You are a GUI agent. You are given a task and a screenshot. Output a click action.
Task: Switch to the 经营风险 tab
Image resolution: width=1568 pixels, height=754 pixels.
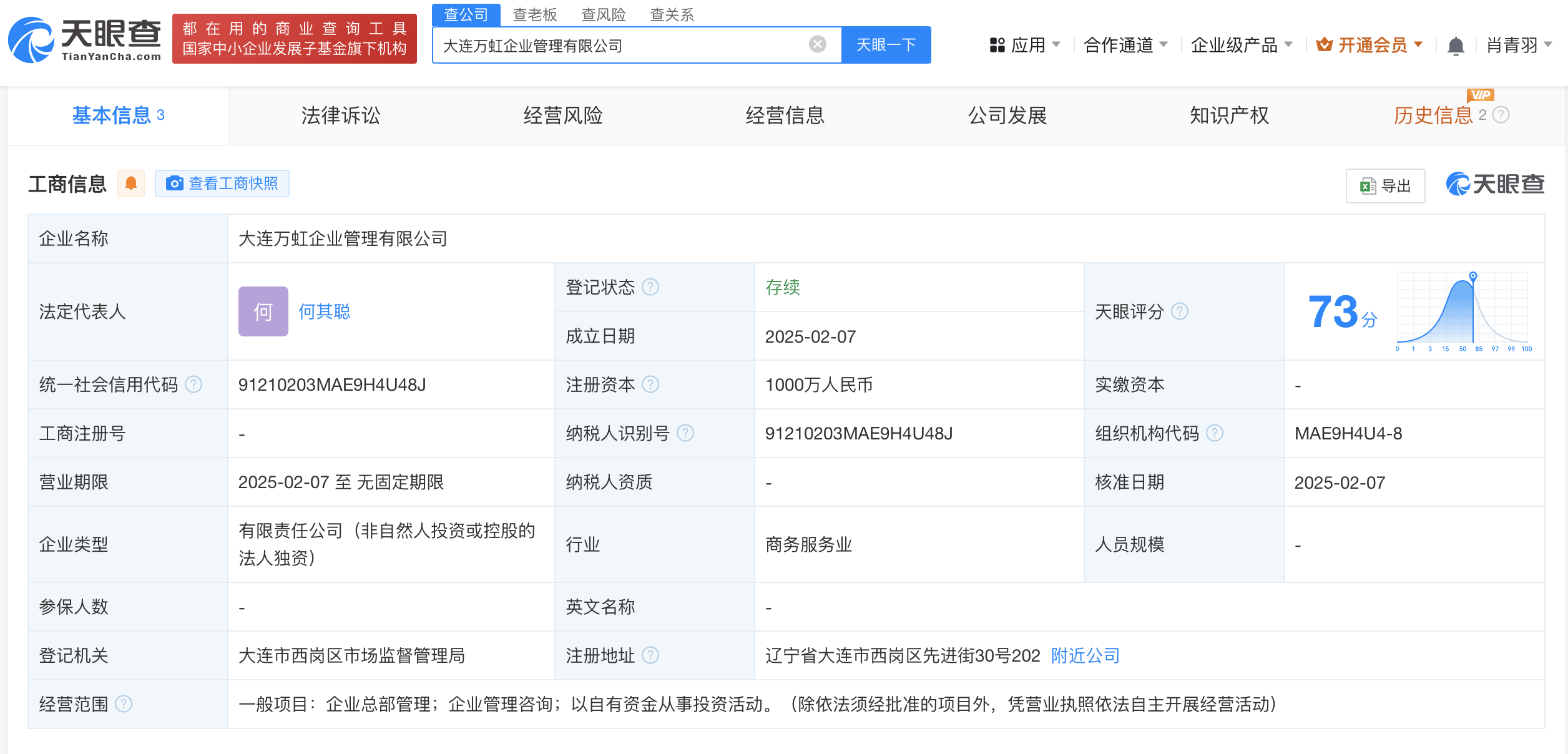coord(563,115)
